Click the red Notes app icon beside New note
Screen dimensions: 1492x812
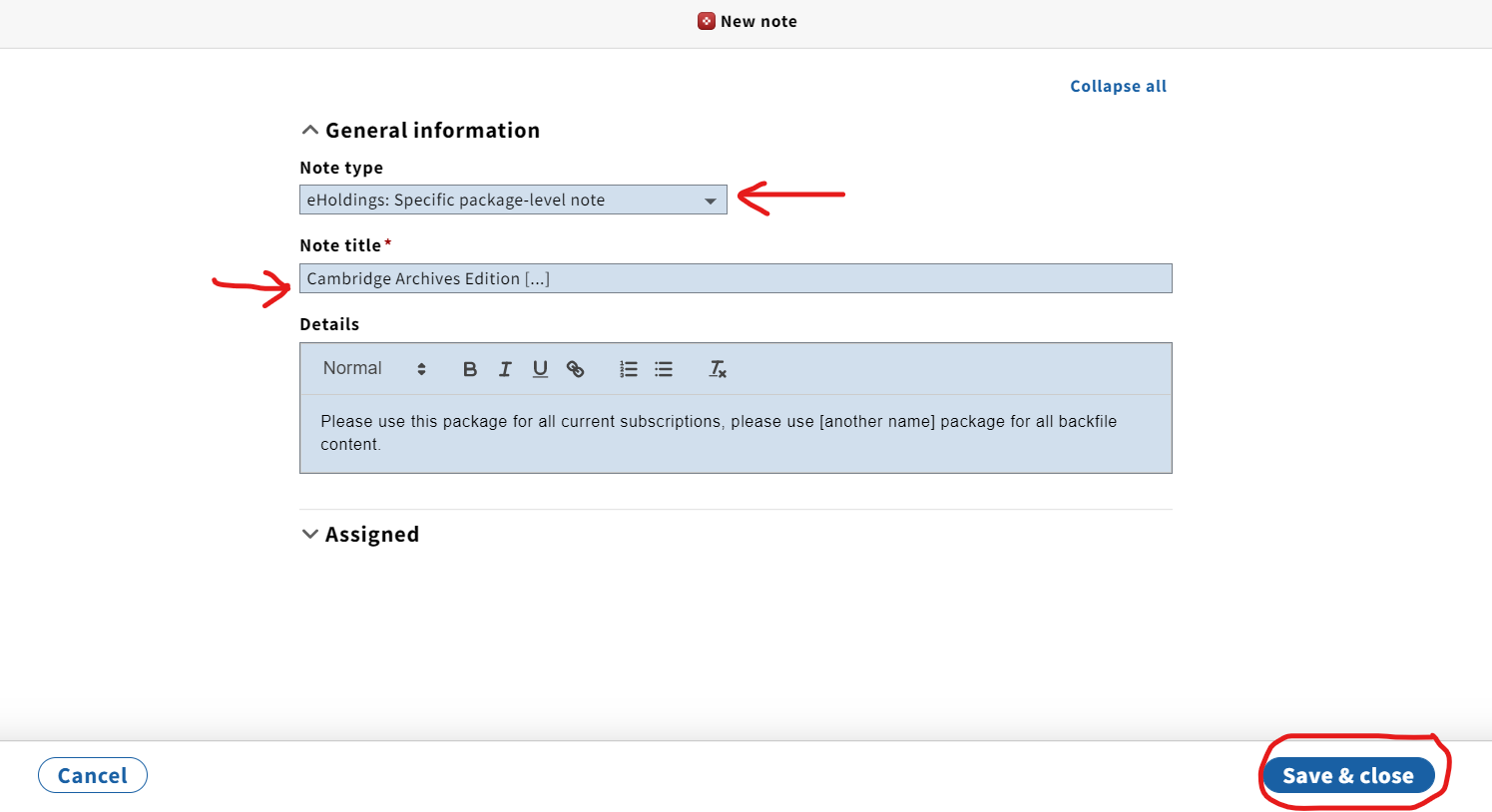tap(706, 21)
